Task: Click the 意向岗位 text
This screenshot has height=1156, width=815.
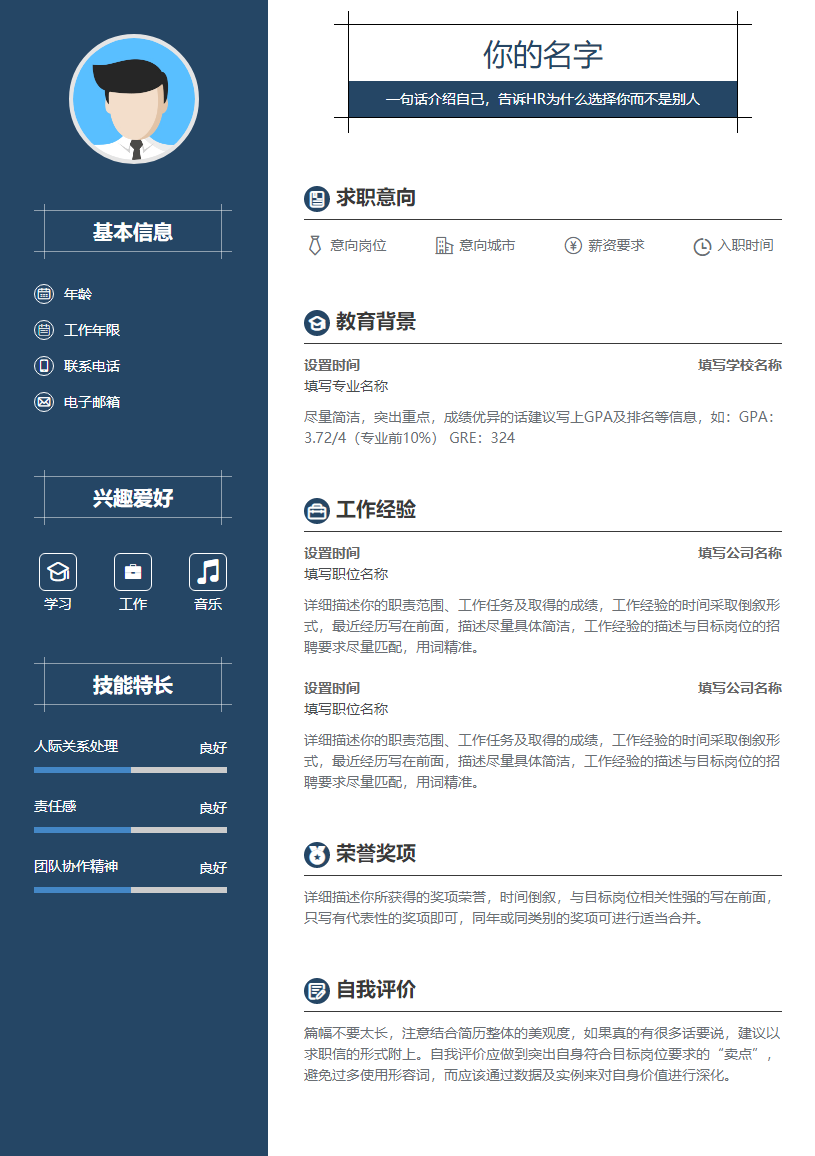Action: tap(358, 246)
